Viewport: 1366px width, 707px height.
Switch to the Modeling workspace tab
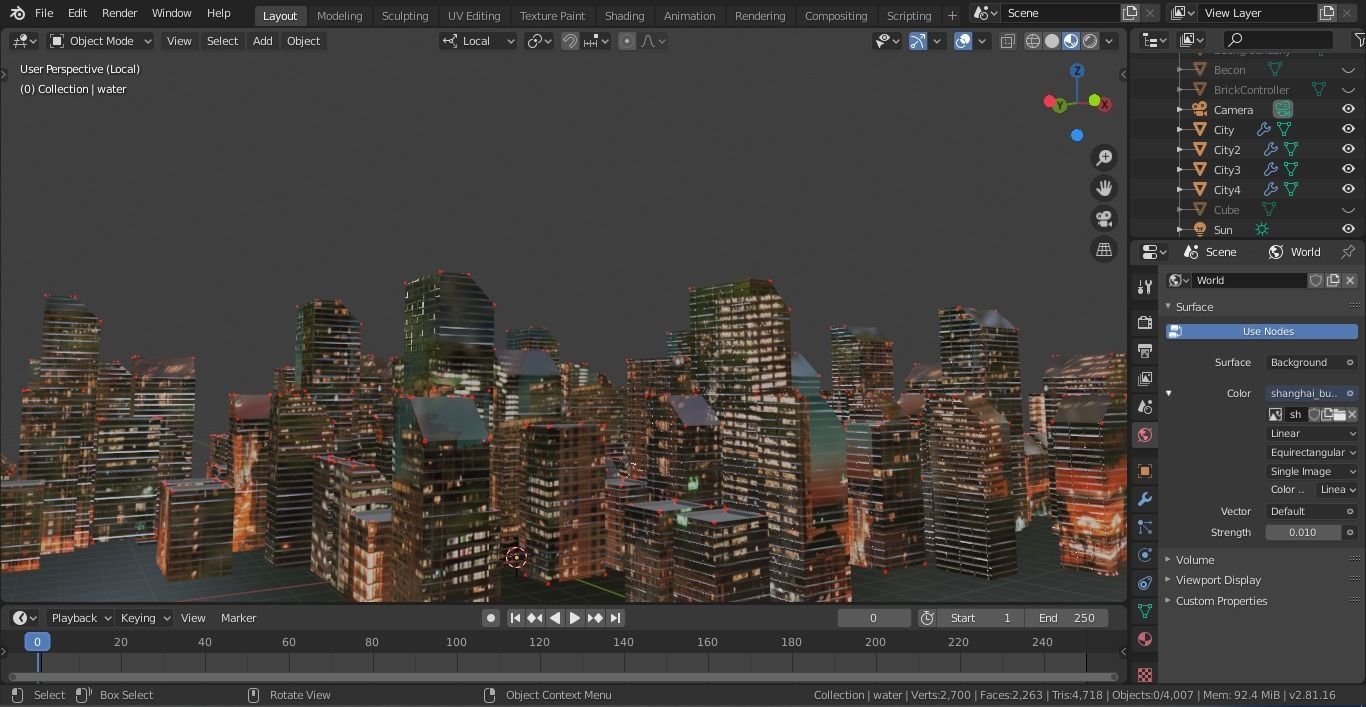[x=339, y=15]
